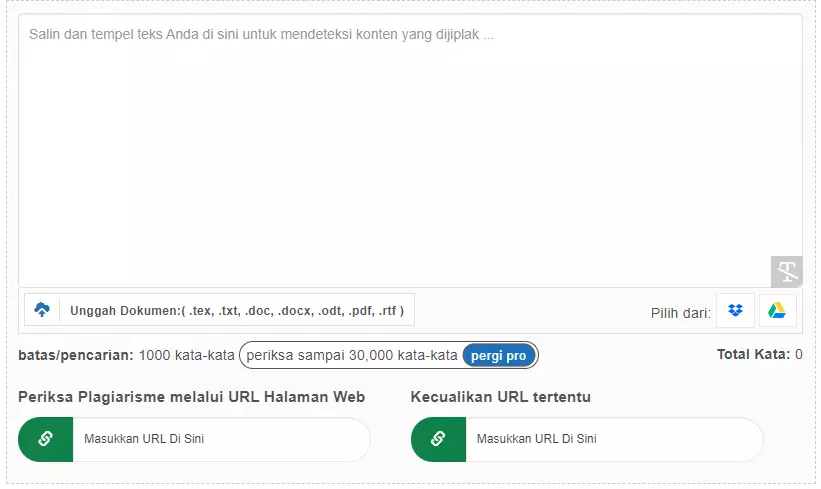The height and width of the screenshot is (489, 821).
Task: Focus the plagiarism text paste area
Action: 410,160
